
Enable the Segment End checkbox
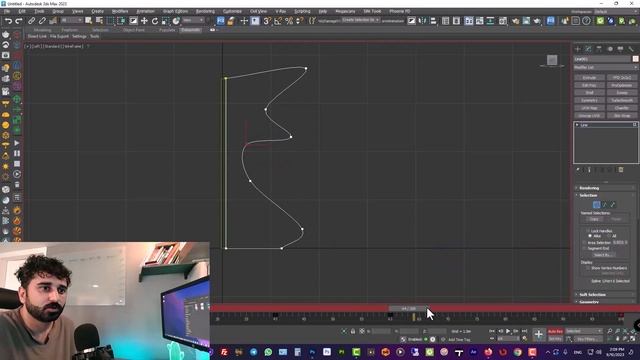584,248
